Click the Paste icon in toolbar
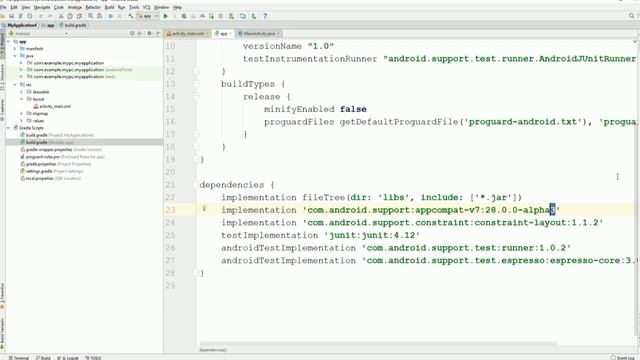Screen dimensions: 640x360 click(x=79, y=16)
